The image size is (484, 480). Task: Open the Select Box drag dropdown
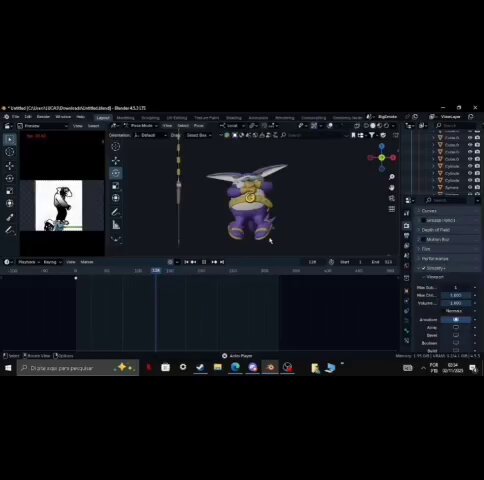pos(199,135)
